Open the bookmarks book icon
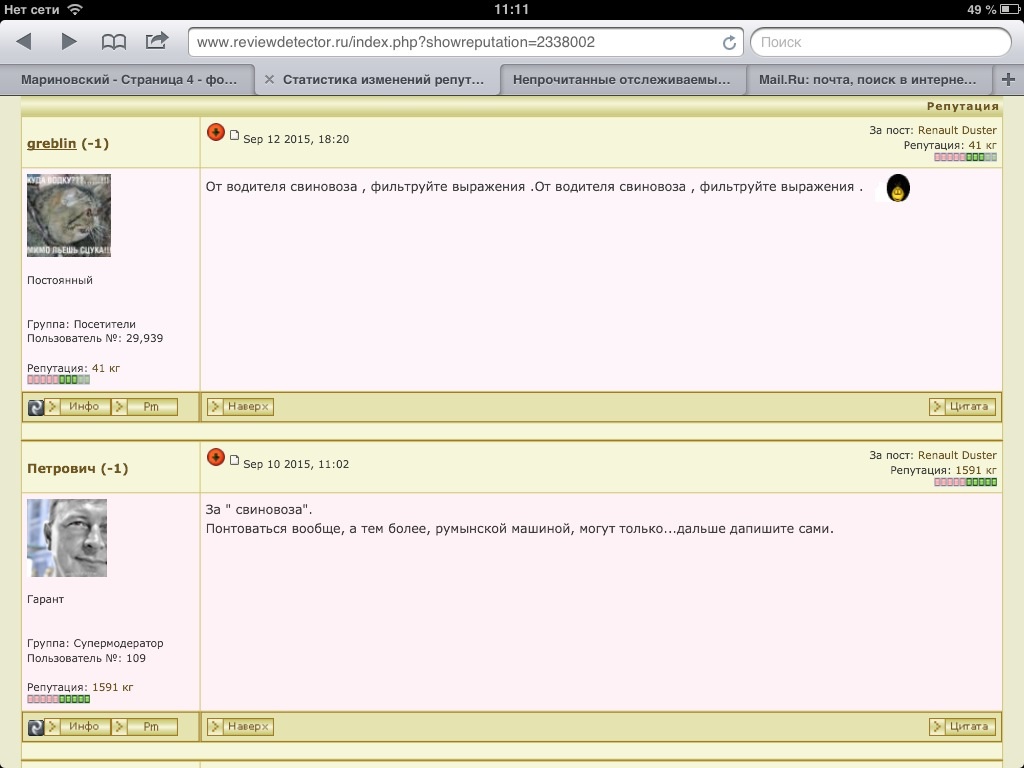 (x=114, y=41)
